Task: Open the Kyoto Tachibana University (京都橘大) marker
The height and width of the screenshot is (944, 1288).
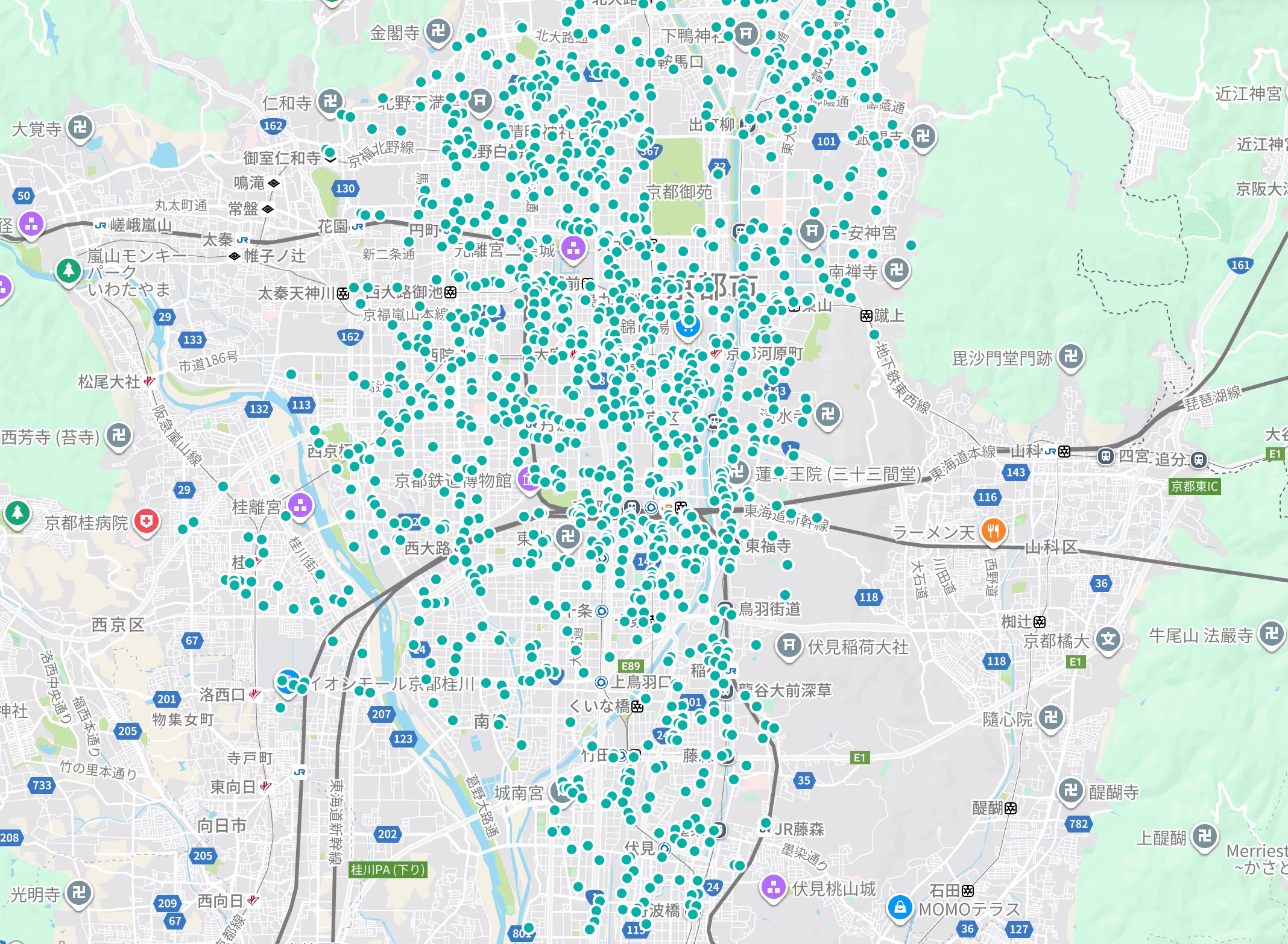Action: point(1108,639)
